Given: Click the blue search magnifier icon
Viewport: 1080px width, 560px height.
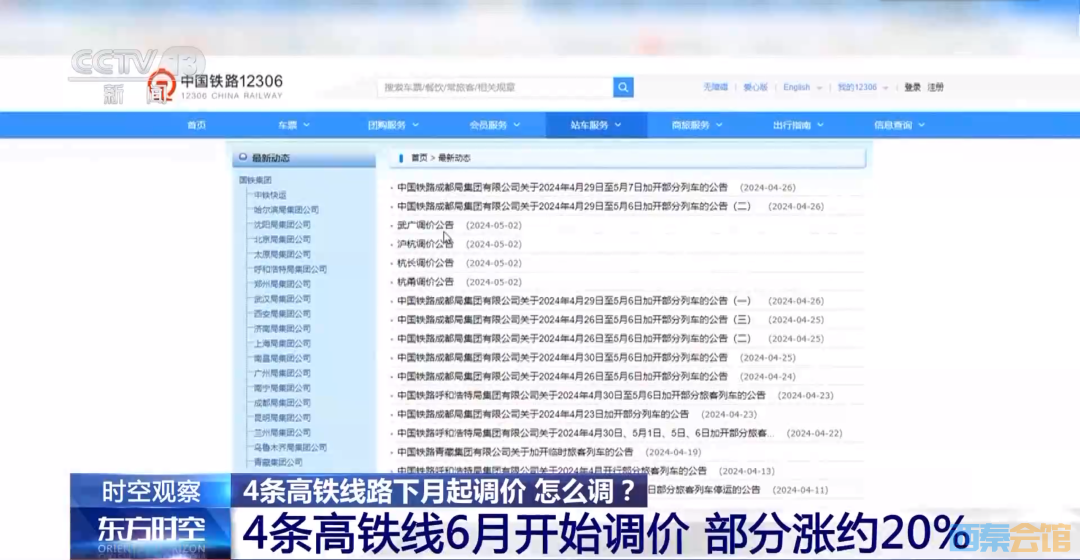Looking at the screenshot, I should pyautogui.click(x=623, y=88).
